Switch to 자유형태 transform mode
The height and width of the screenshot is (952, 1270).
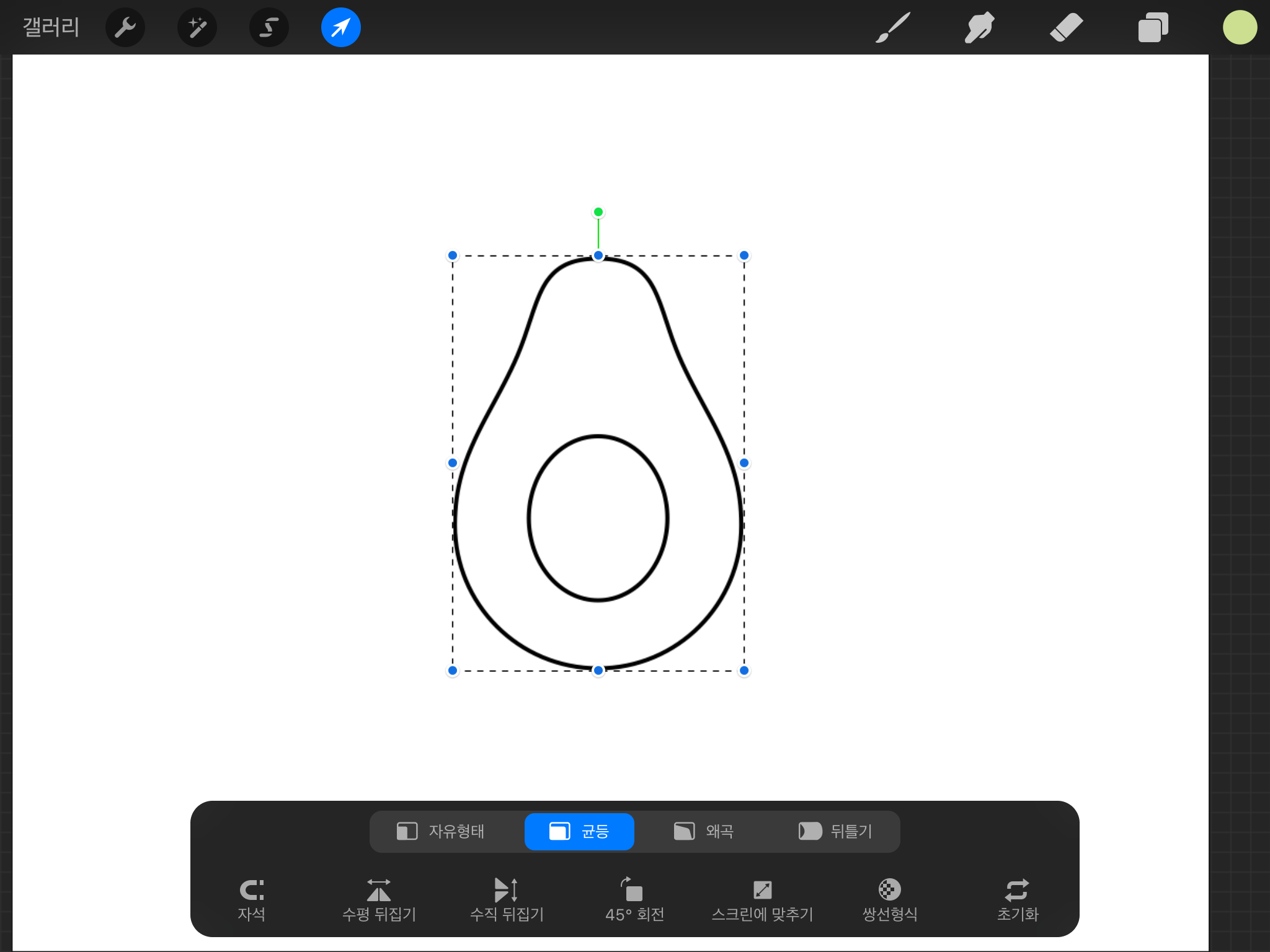tap(442, 831)
